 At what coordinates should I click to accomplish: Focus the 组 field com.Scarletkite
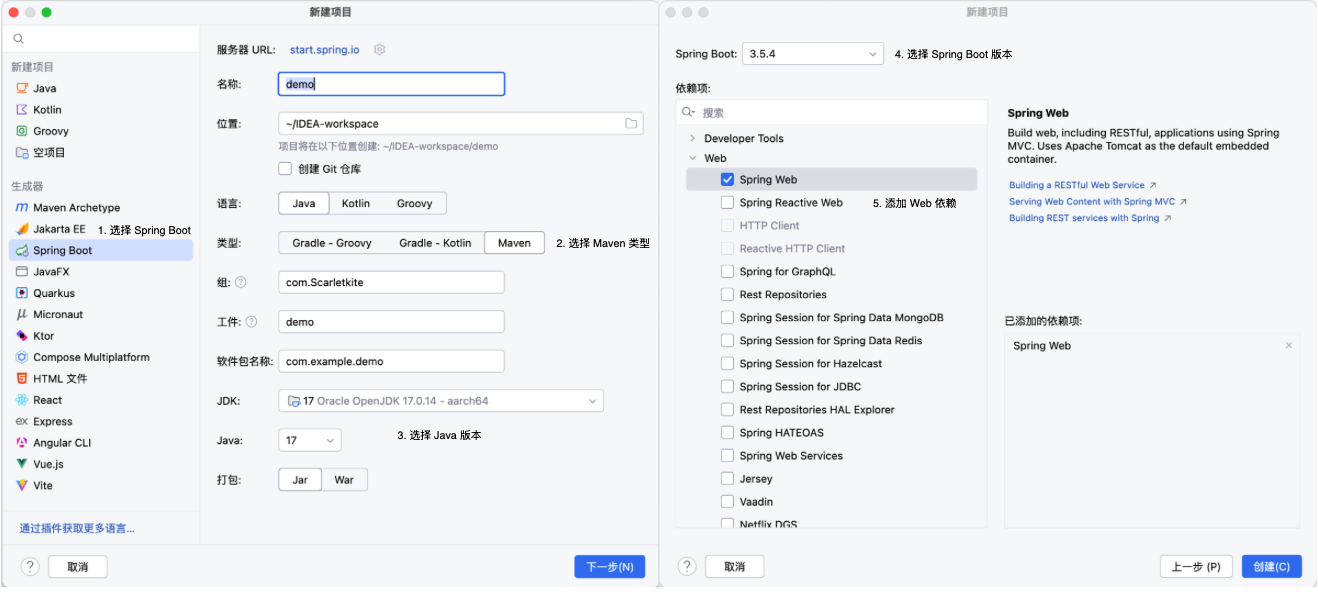391,283
